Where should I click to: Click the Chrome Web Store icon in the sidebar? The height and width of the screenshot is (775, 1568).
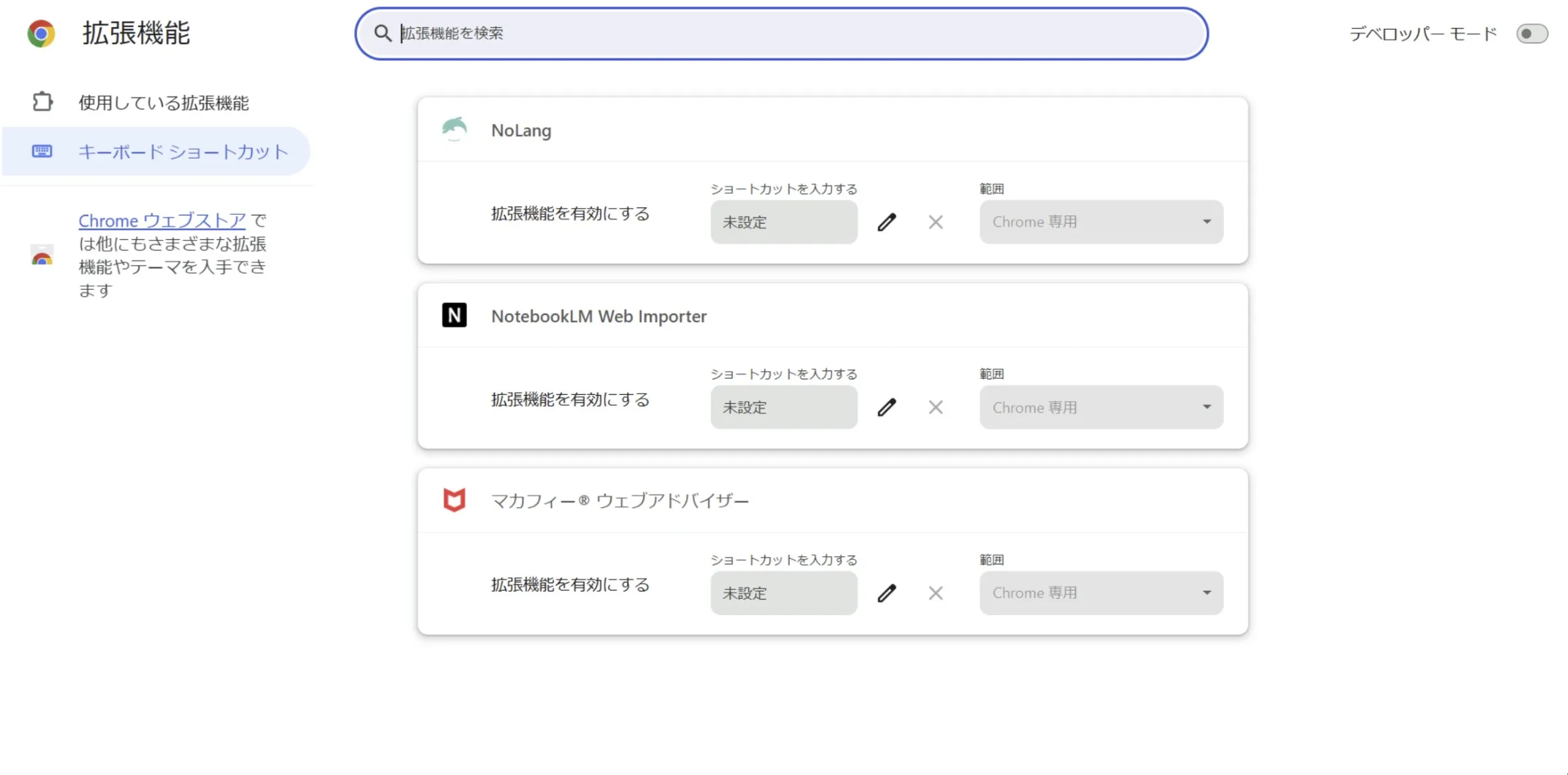[x=42, y=255]
